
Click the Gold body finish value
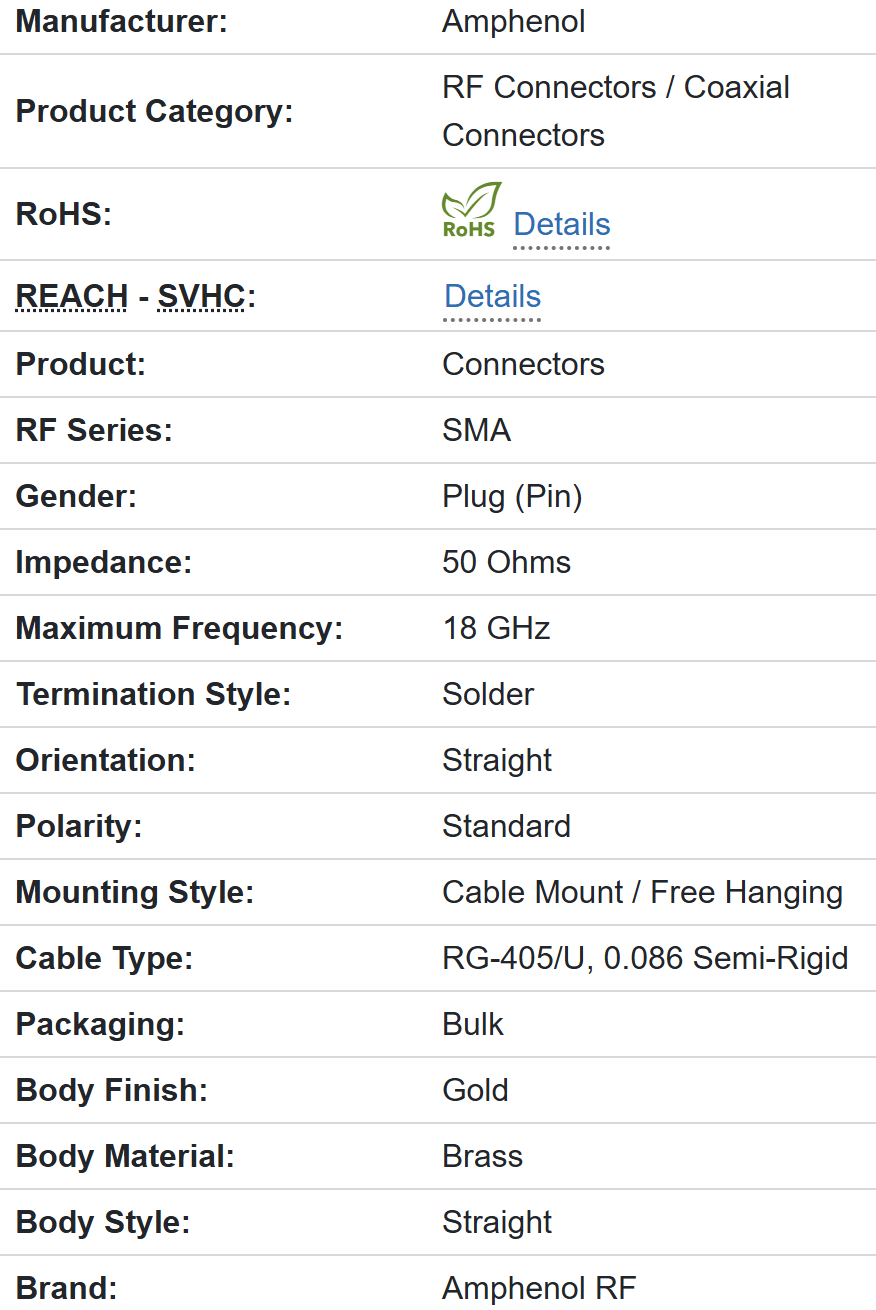[475, 1090]
